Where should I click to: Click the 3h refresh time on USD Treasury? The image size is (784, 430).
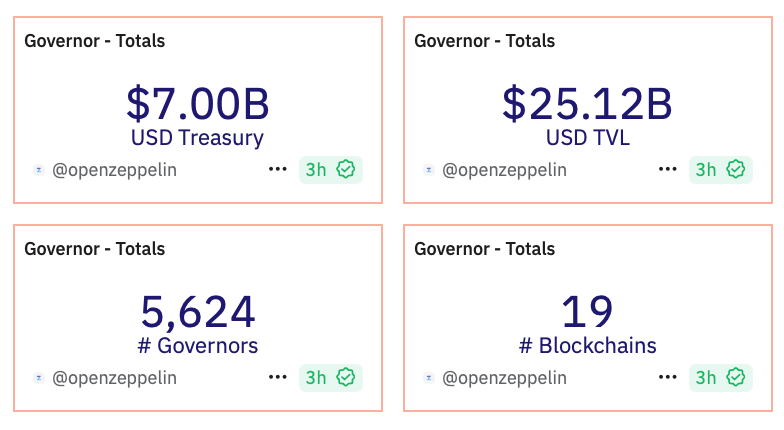point(316,170)
